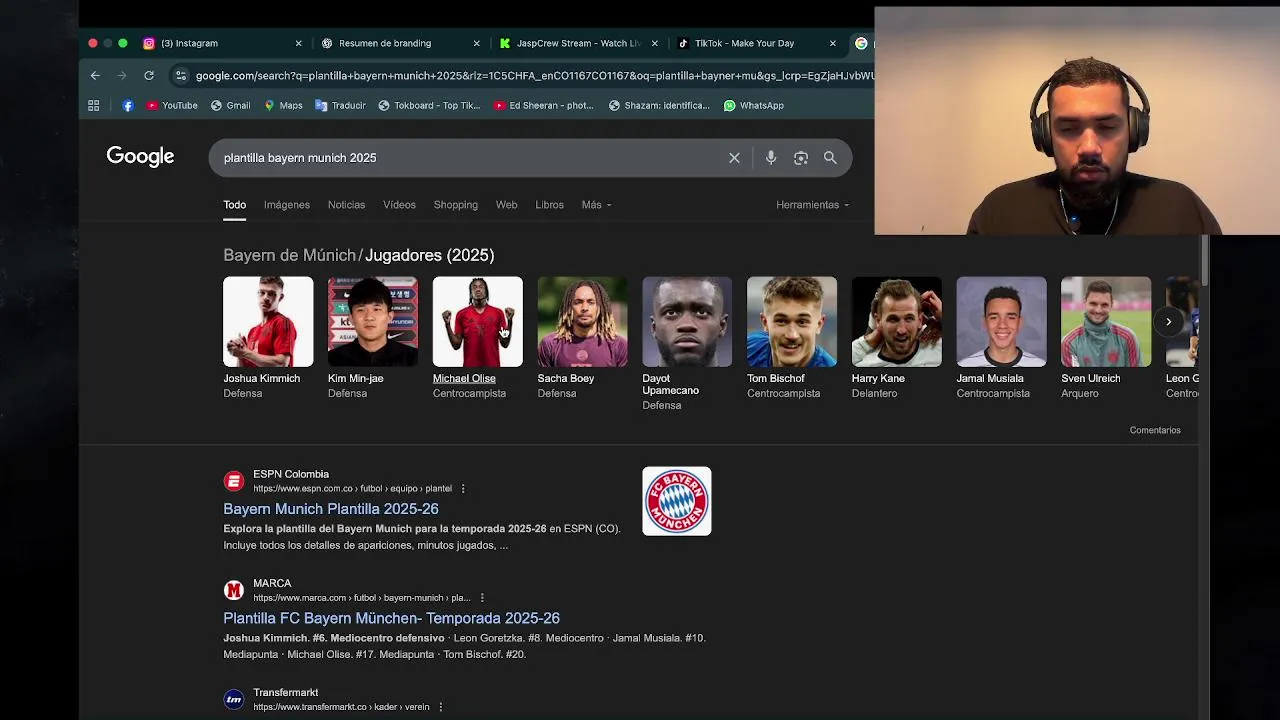Open the Shazam bookmark

[x=659, y=105]
